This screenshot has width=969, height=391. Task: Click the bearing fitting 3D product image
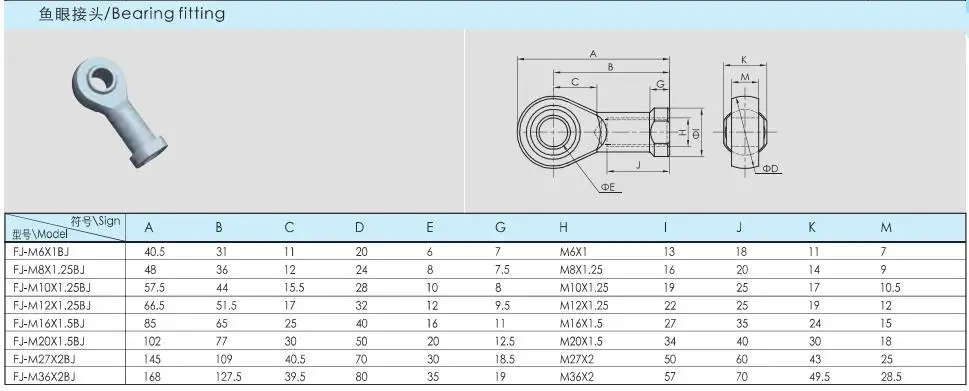[x=119, y=112]
